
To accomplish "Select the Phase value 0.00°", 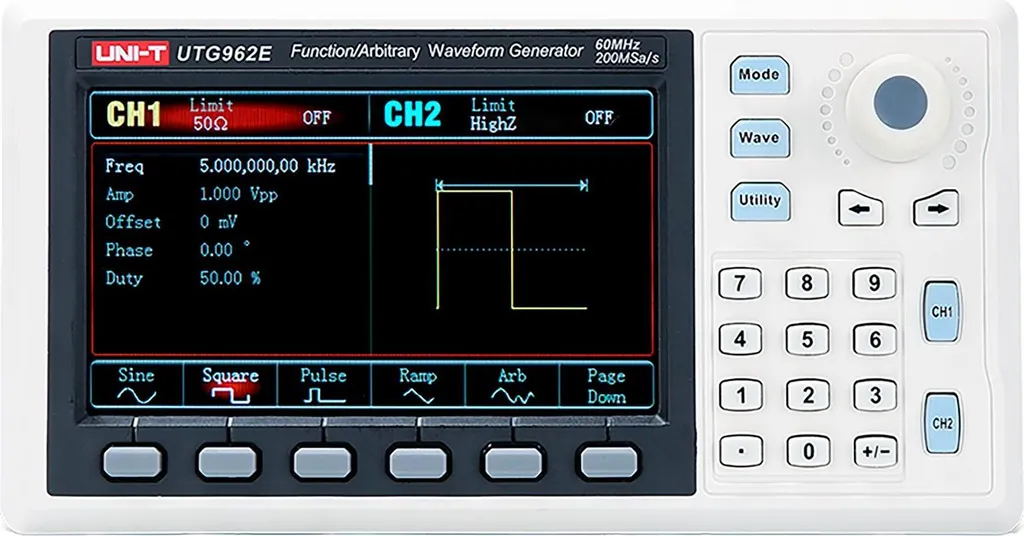I will coord(225,250).
